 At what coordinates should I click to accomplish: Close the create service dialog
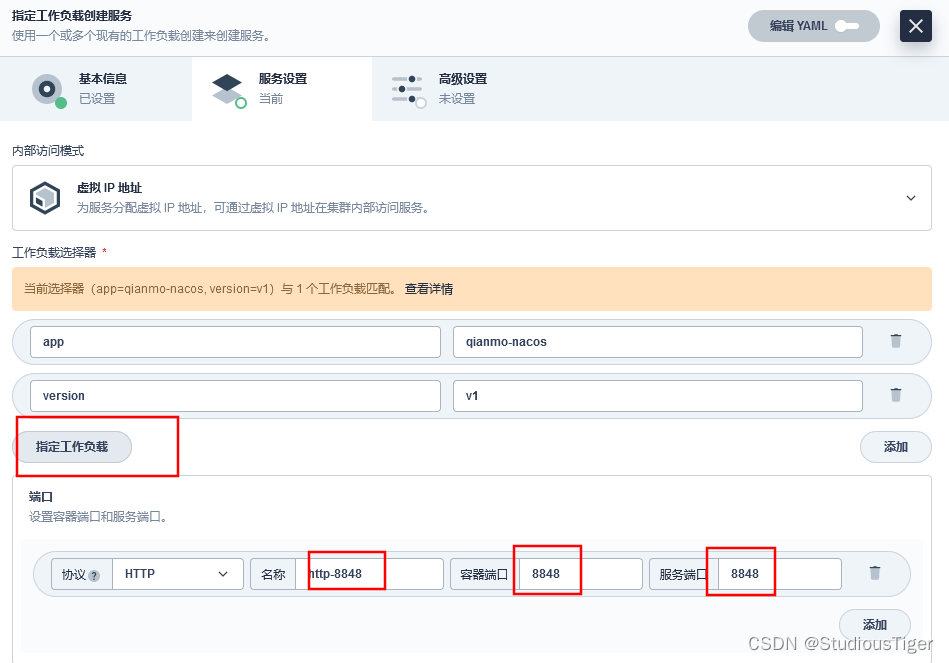click(x=915, y=26)
